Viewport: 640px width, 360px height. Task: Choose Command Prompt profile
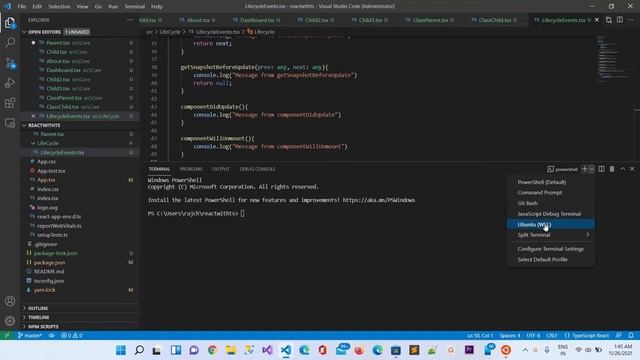coord(551,193)
